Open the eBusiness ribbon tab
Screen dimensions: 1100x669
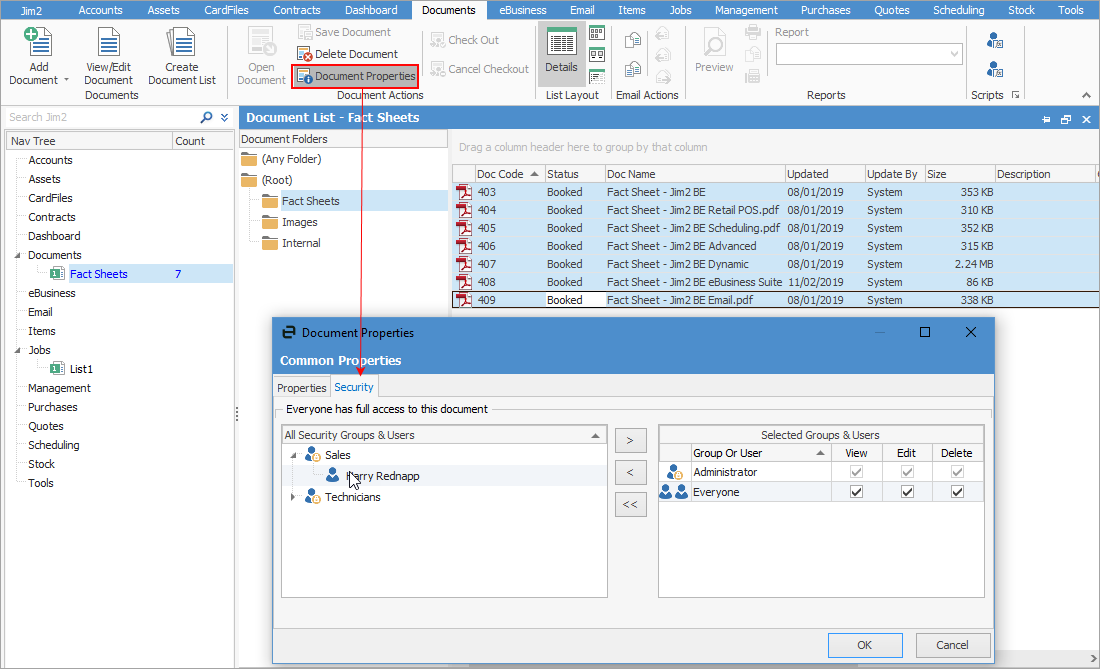[x=523, y=10]
